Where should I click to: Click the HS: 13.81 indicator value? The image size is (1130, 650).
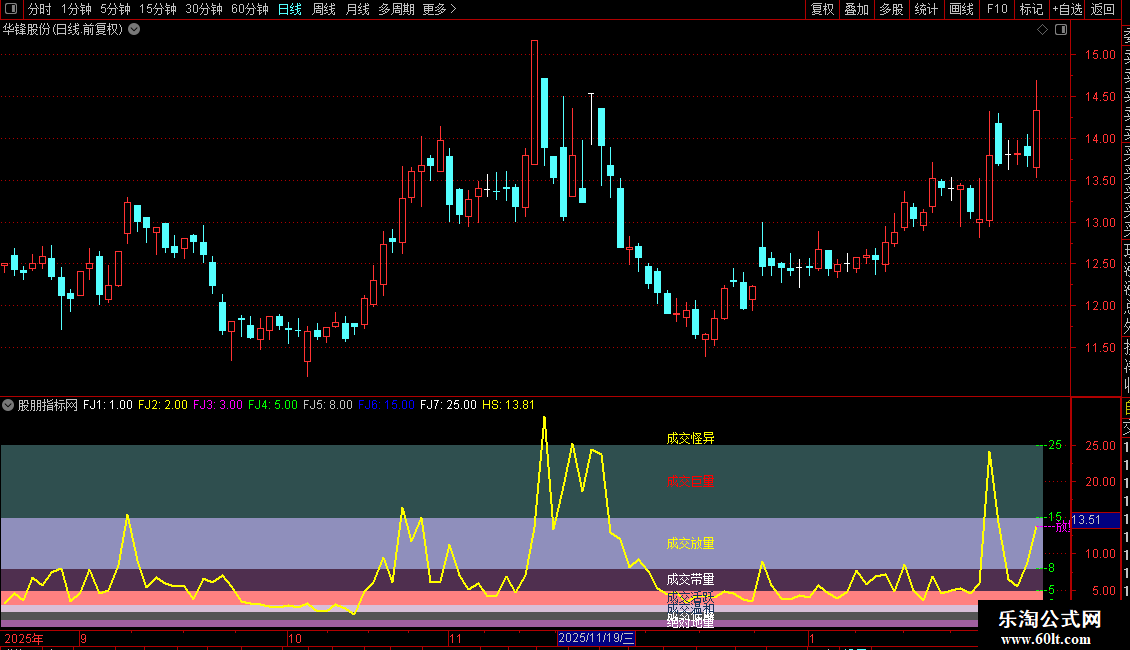point(509,405)
